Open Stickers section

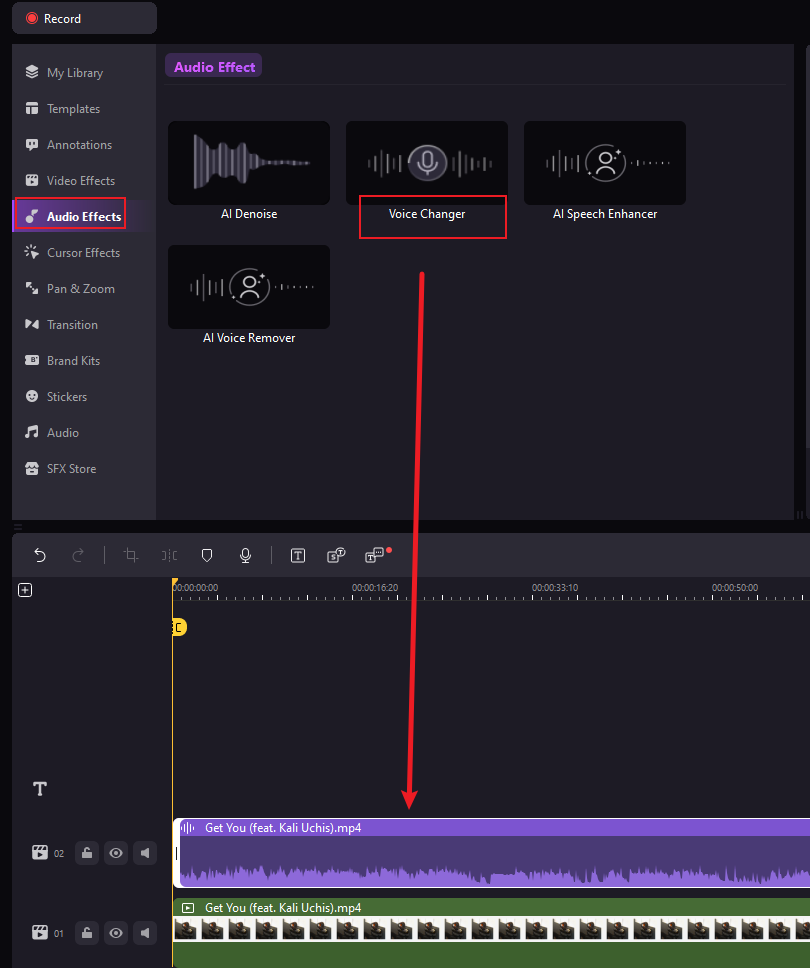click(x=67, y=396)
